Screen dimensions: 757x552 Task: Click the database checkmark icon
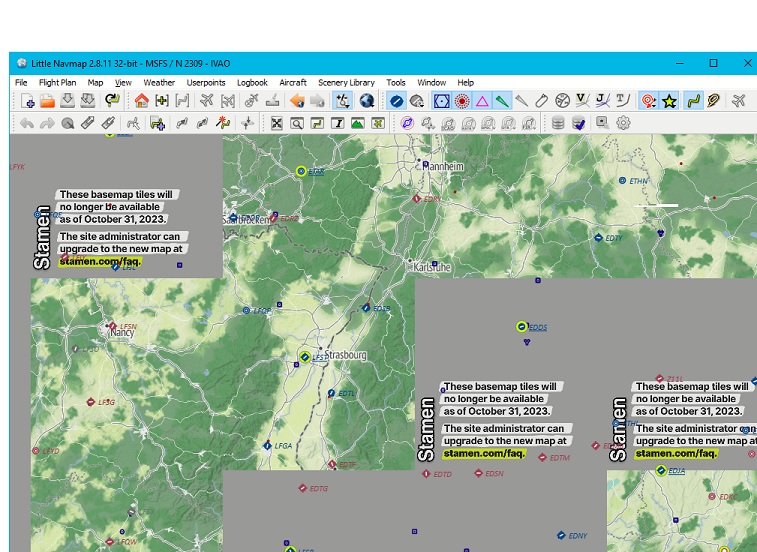(578, 123)
